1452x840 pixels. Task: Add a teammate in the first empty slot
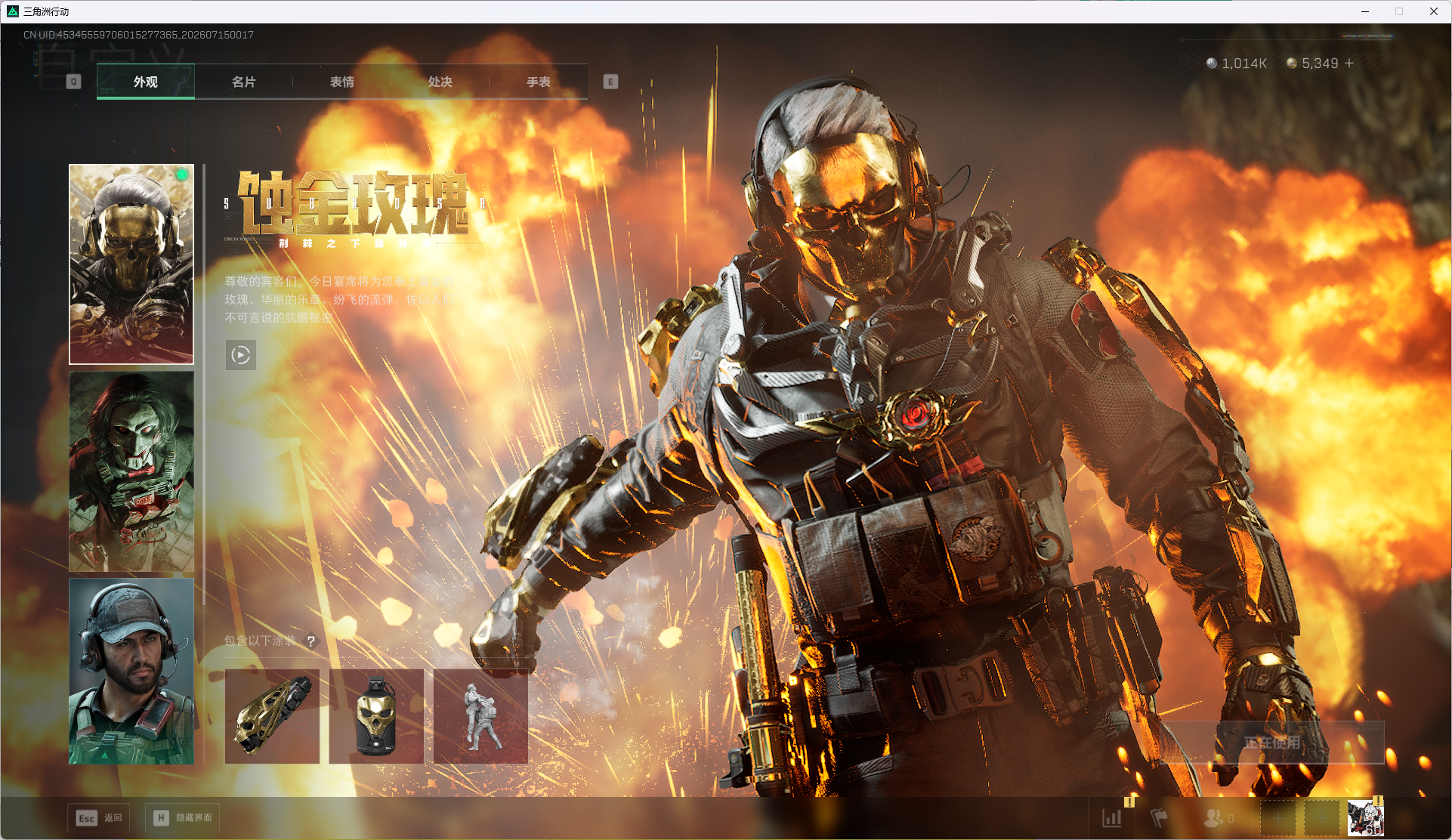pyautogui.click(x=1277, y=818)
